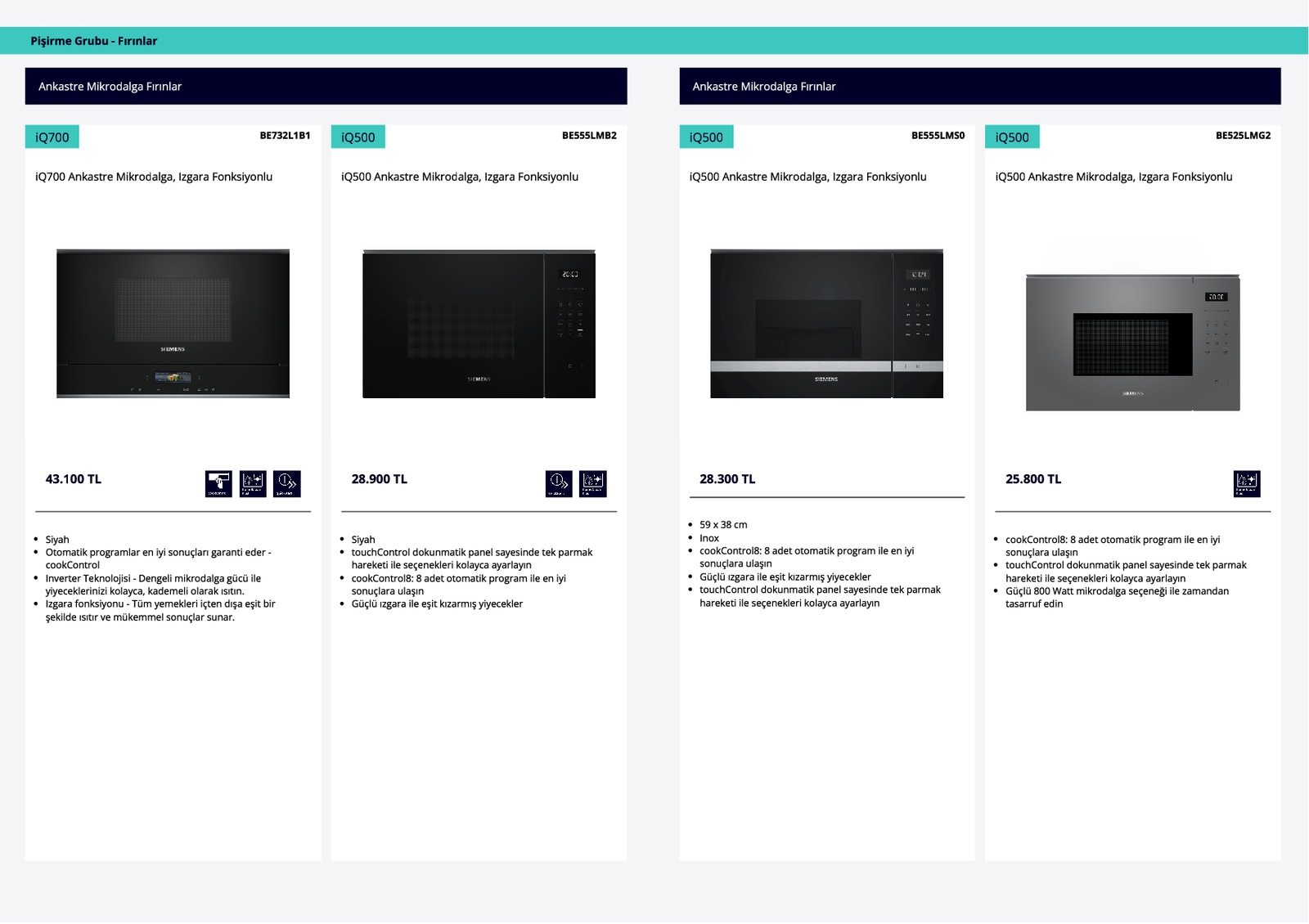
Task: Click the 'Inox' color bullet
Action: click(x=709, y=538)
